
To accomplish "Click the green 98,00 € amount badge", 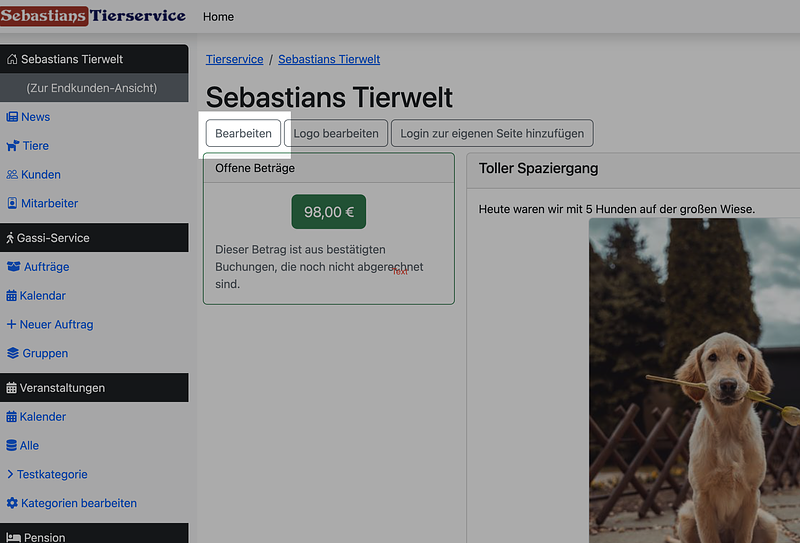I will click(x=329, y=212).
